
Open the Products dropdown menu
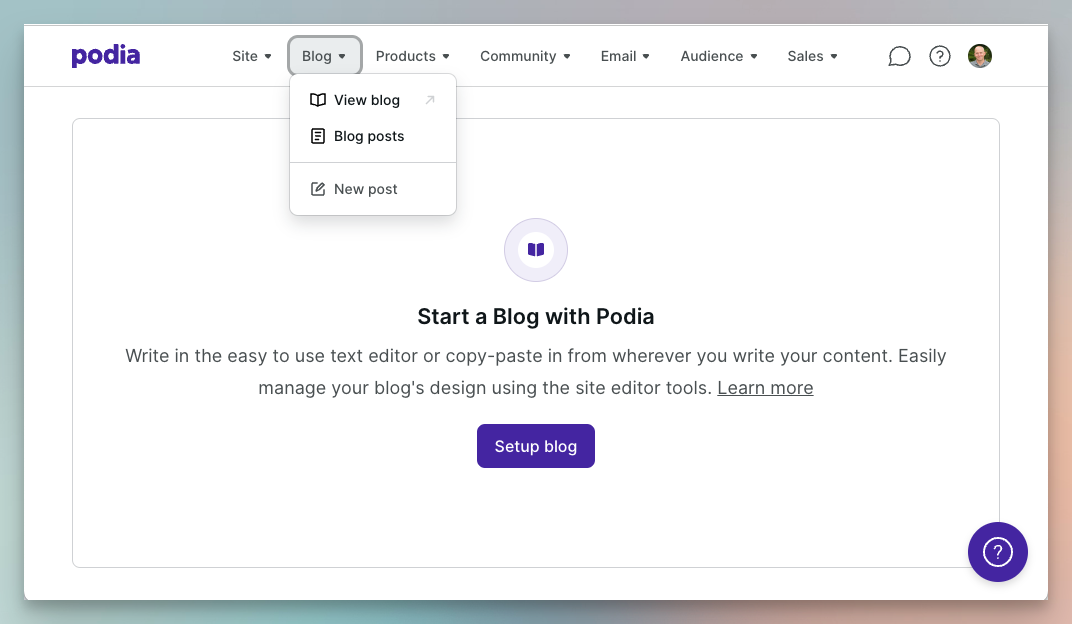(412, 56)
